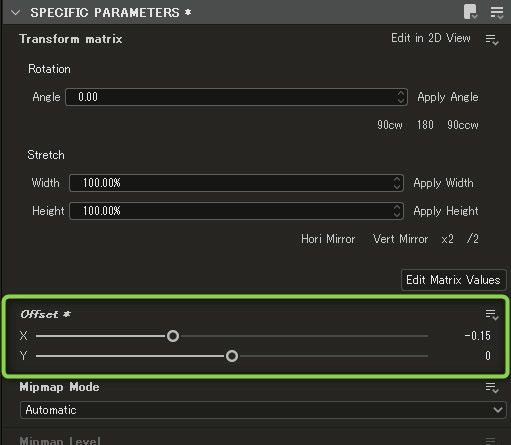Click the Edit Matrix Values button
511x445 pixels.
coord(453,280)
